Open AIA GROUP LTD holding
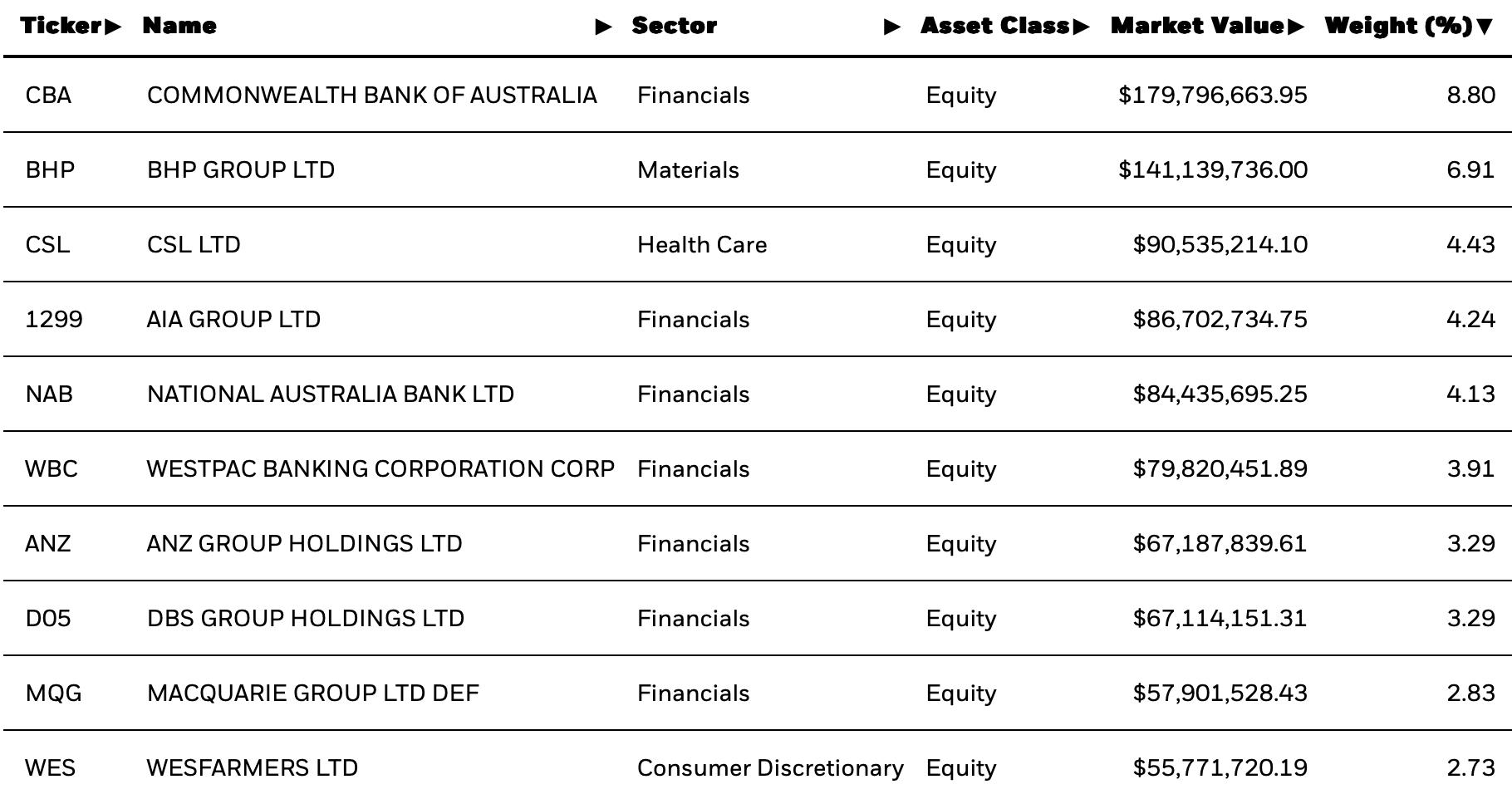Viewport: 1512px width, 794px height. click(x=233, y=319)
